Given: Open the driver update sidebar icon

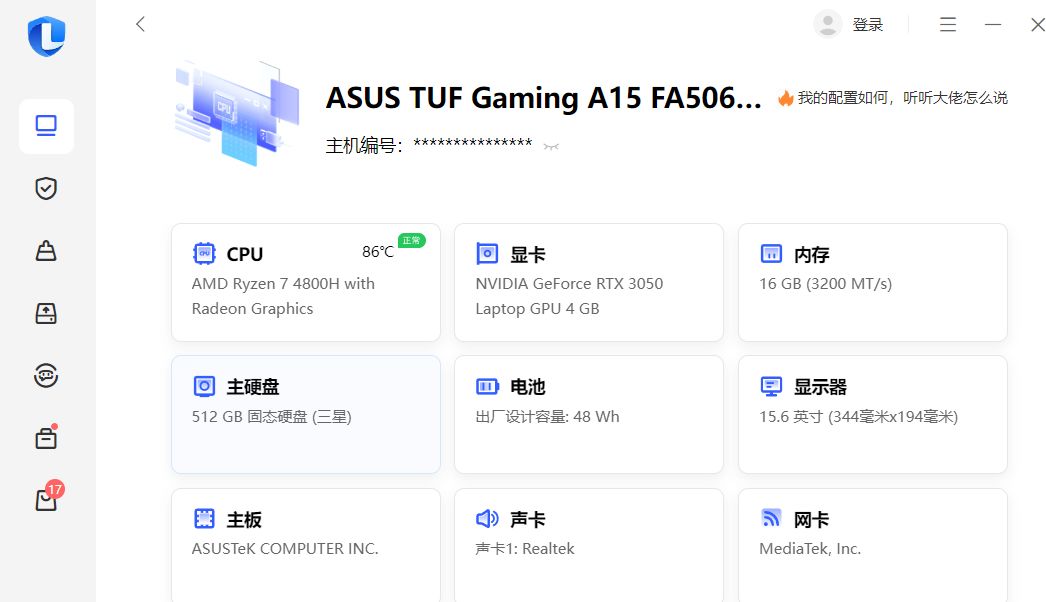Looking at the screenshot, I should (x=46, y=313).
